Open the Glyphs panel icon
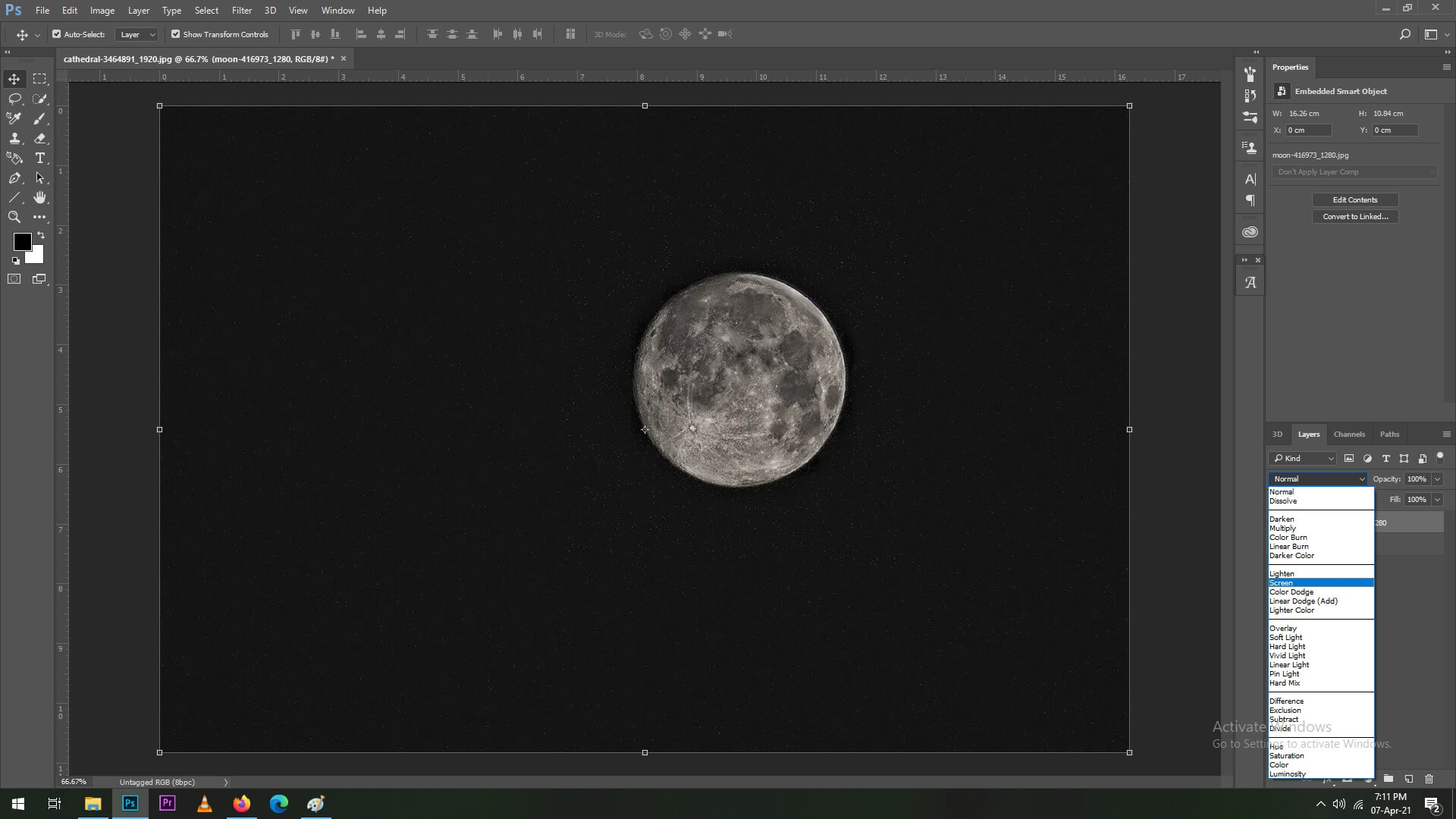1456x819 pixels. click(x=1250, y=283)
